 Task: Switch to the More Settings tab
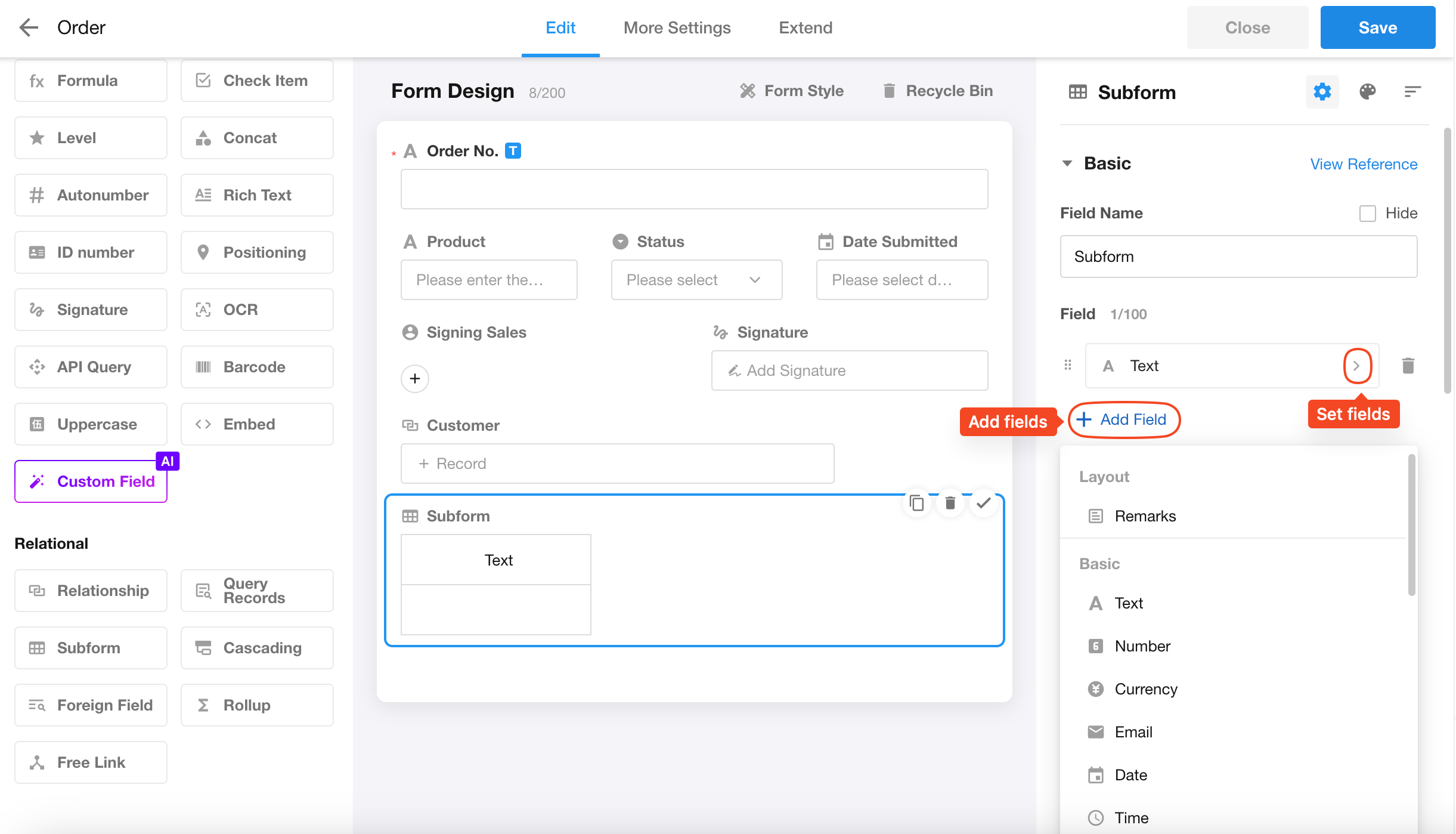point(677,28)
